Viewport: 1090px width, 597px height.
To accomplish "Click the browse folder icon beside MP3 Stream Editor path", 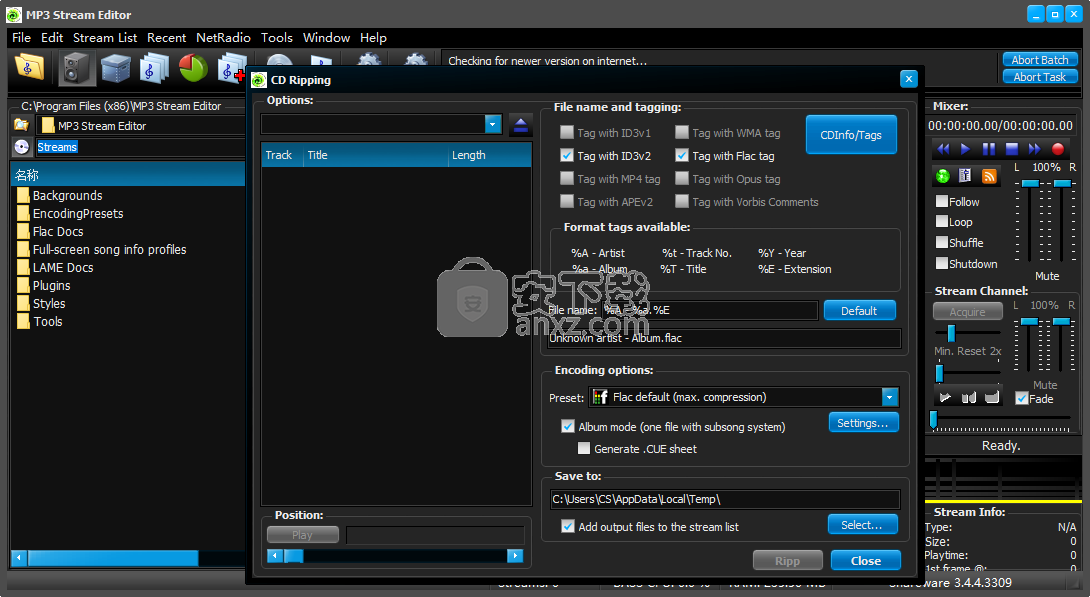I will coord(22,125).
